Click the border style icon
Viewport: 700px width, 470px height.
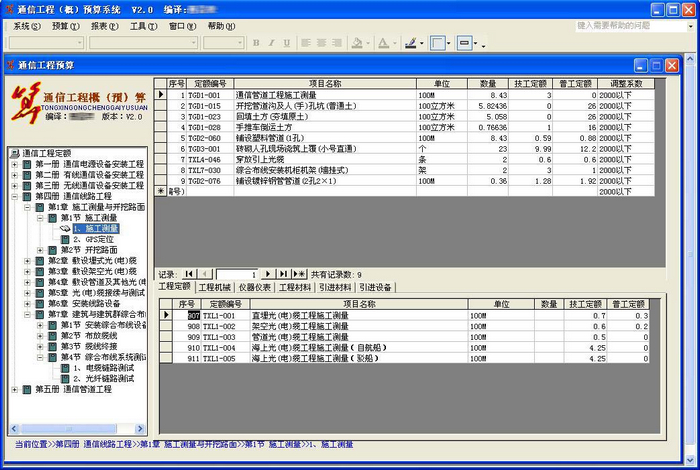click(x=438, y=43)
